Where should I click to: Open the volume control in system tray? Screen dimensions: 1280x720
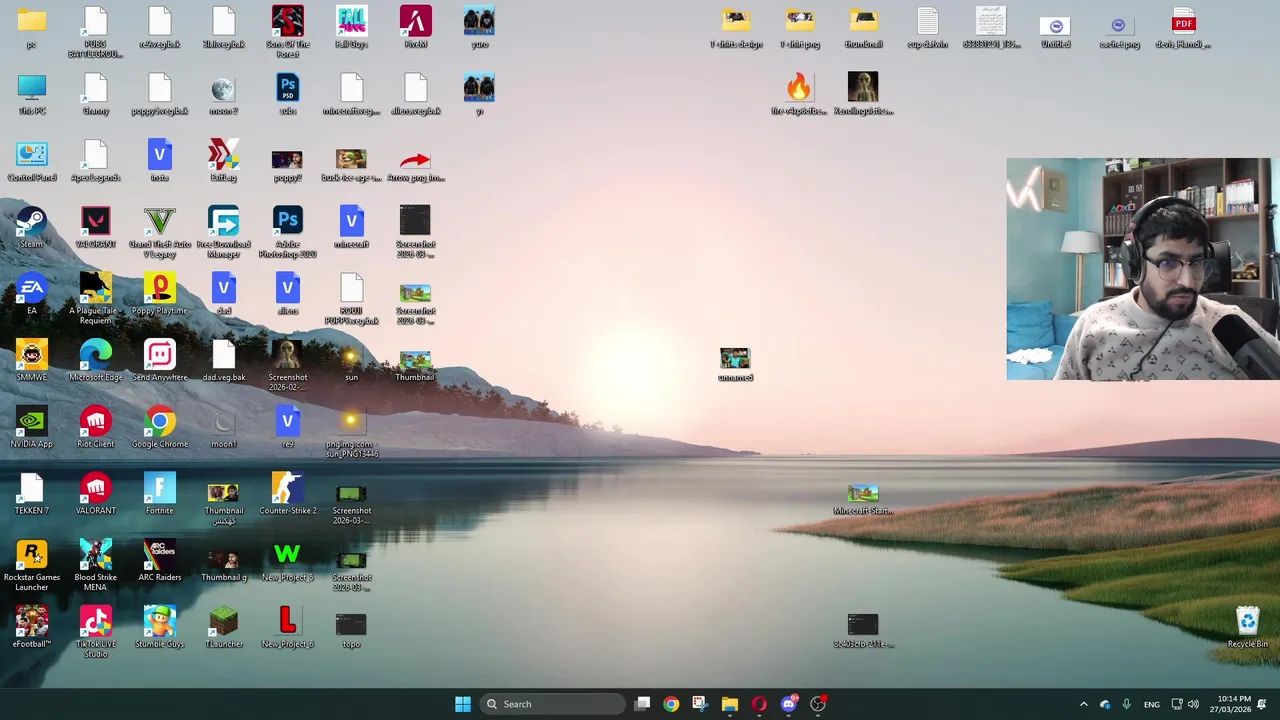click(1193, 704)
